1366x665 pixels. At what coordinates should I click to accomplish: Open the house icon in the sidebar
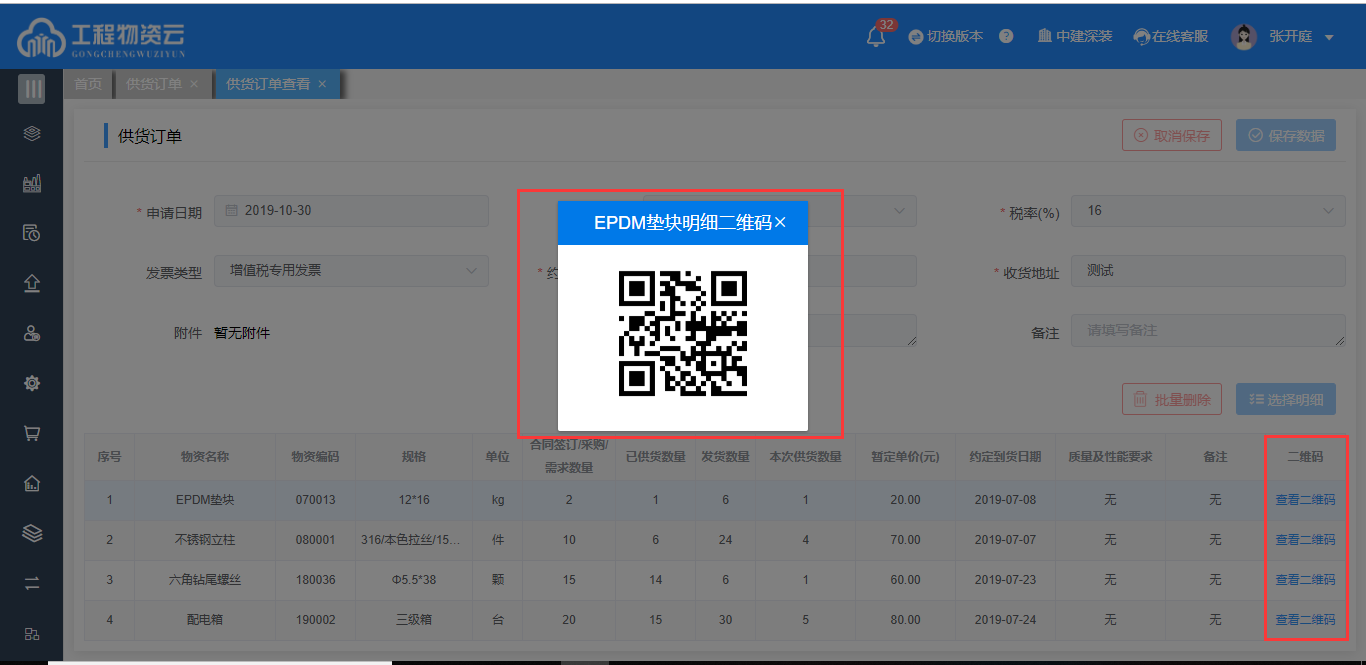pyautogui.click(x=32, y=483)
